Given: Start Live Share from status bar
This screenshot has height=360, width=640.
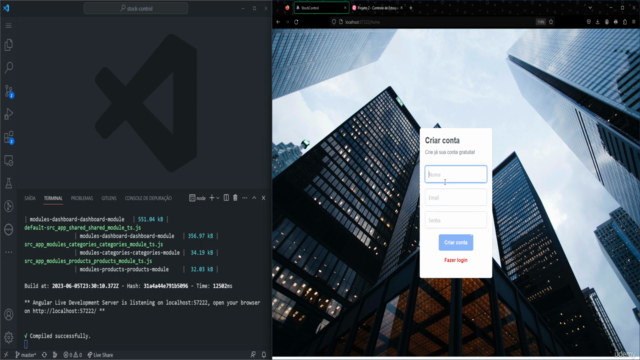Looking at the screenshot, I should (100, 355).
